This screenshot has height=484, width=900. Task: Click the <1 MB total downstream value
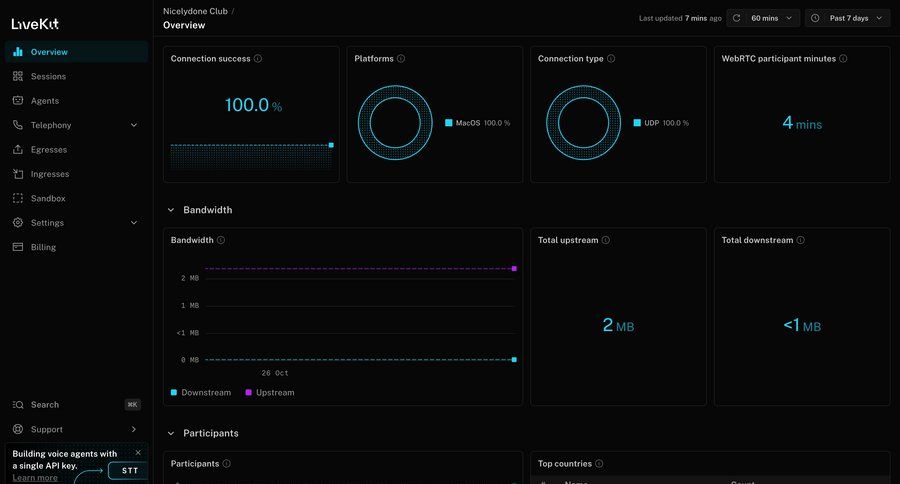click(802, 326)
